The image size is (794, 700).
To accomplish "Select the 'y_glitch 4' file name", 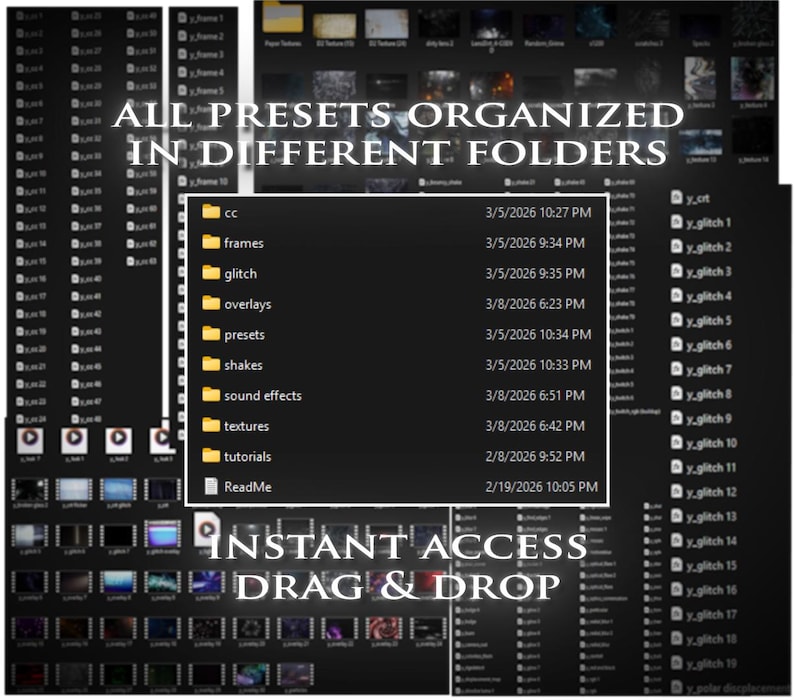I will click(708, 297).
